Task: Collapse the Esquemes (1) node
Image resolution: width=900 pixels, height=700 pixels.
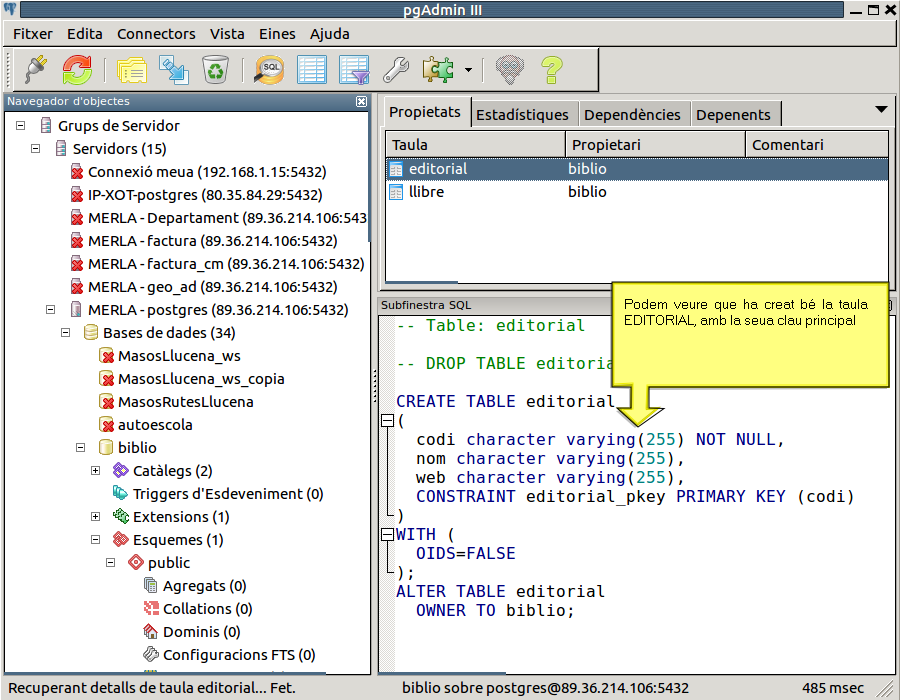Action: click(95, 539)
